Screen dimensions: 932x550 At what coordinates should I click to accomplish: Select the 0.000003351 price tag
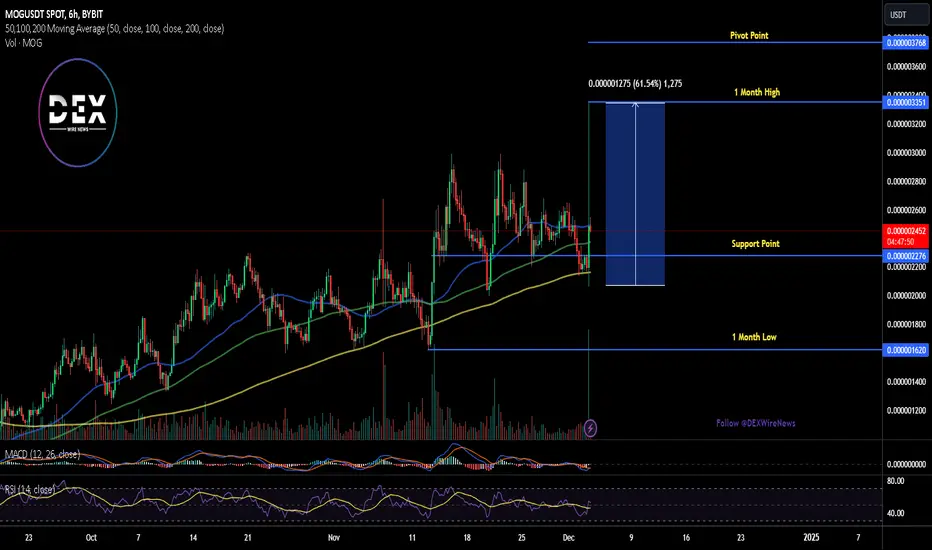(x=906, y=102)
